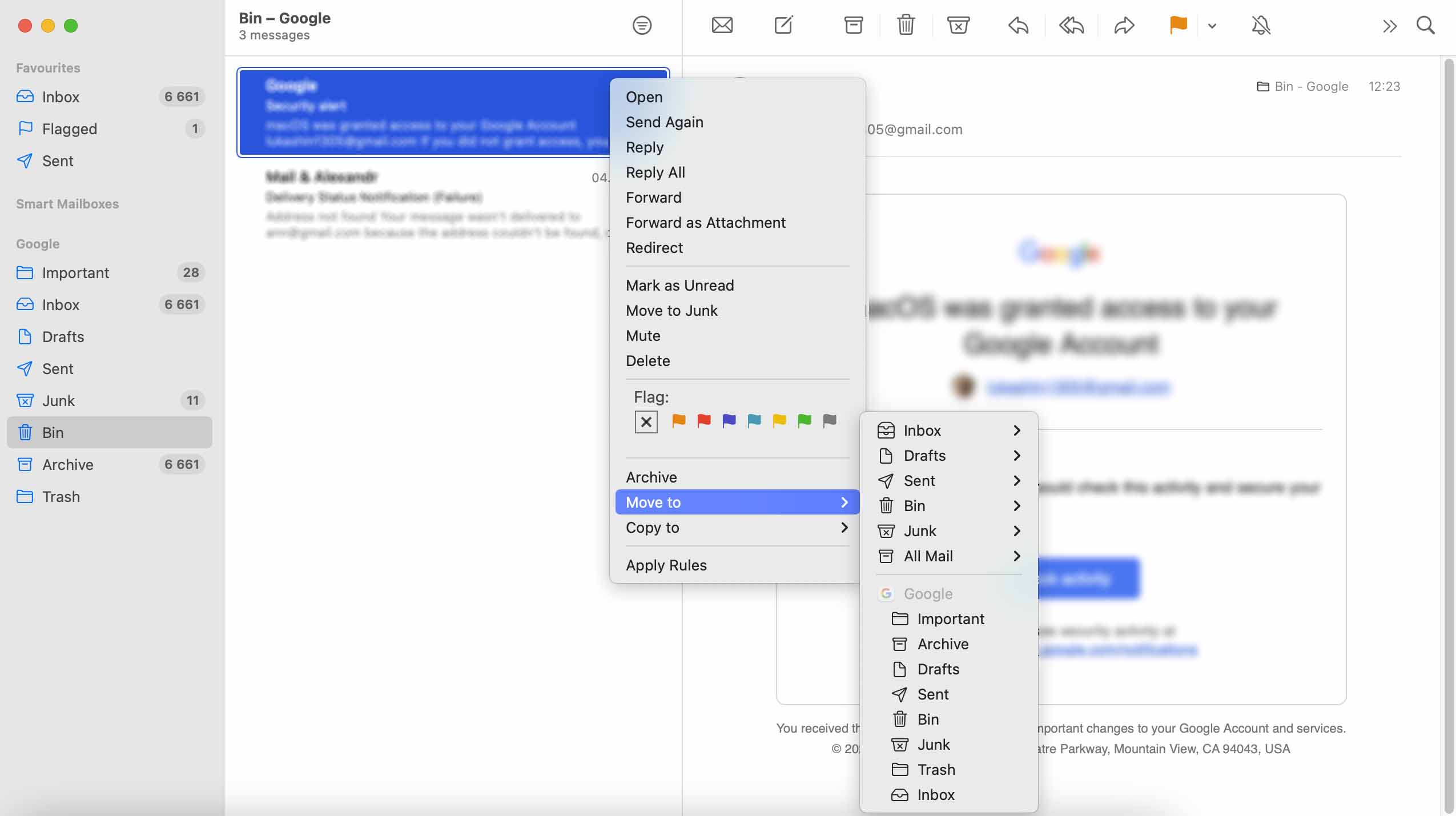Click the Archive icon in toolbar
This screenshot has height=816, width=1456.
pos(852,26)
